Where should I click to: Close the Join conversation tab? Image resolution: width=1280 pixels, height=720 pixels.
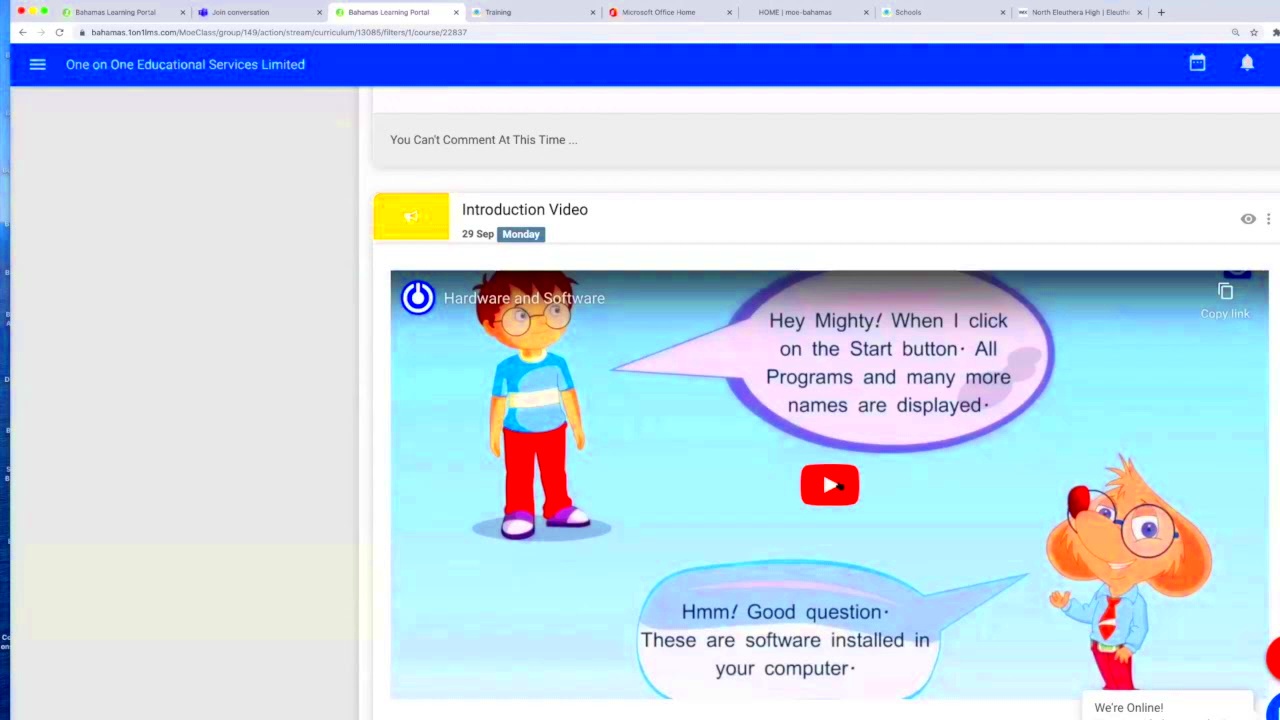point(320,13)
